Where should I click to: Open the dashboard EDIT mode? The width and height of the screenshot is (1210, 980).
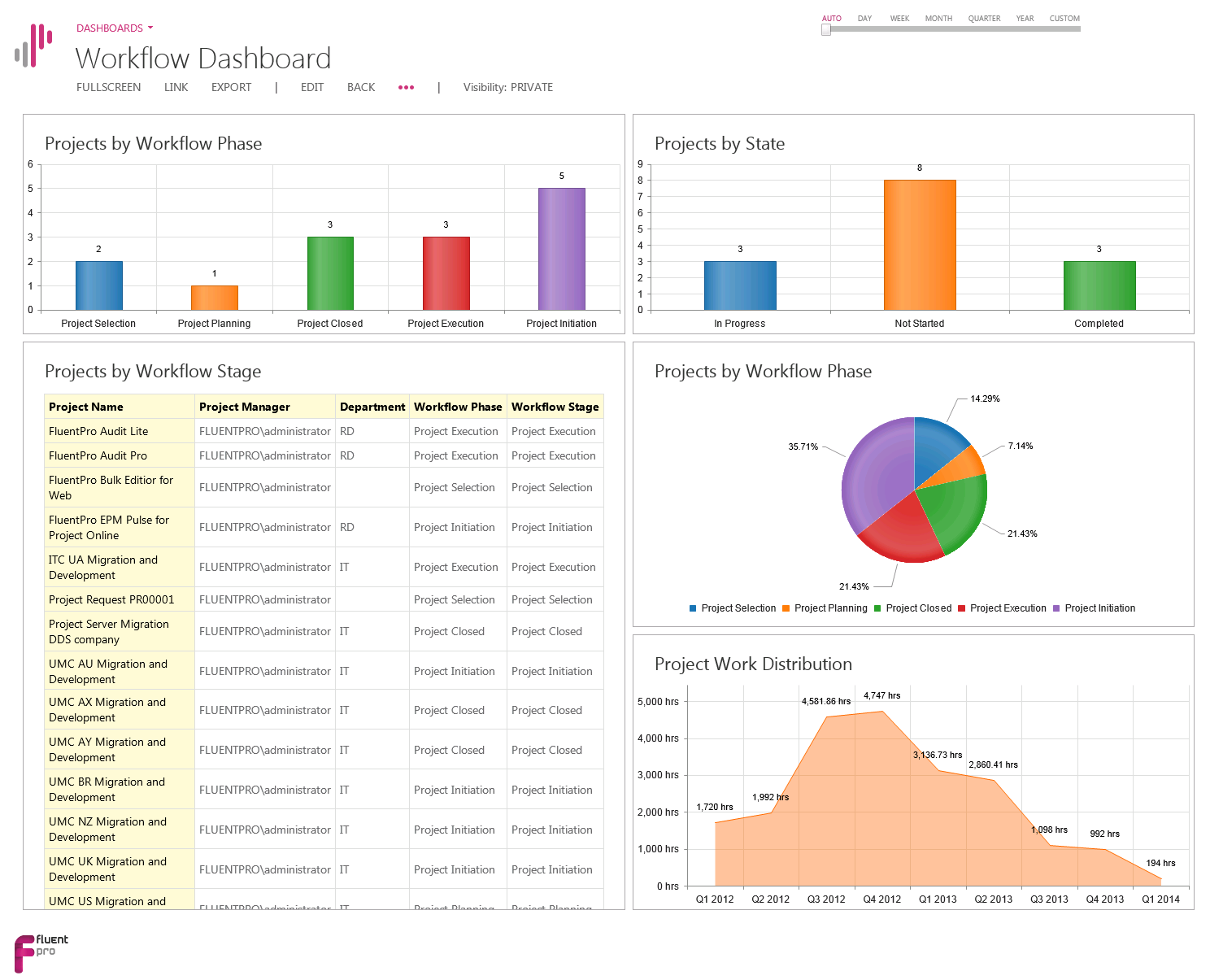[311, 87]
